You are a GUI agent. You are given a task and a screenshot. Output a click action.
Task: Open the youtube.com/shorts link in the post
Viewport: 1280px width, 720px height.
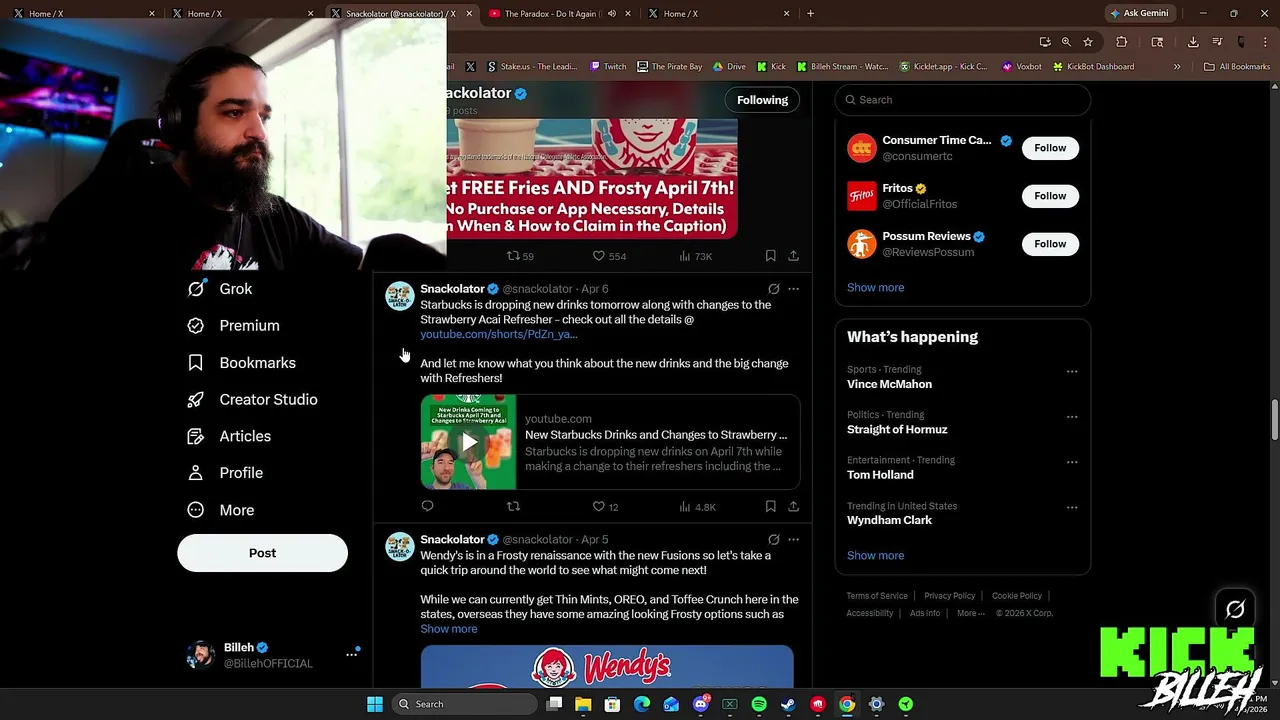click(499, 334)
